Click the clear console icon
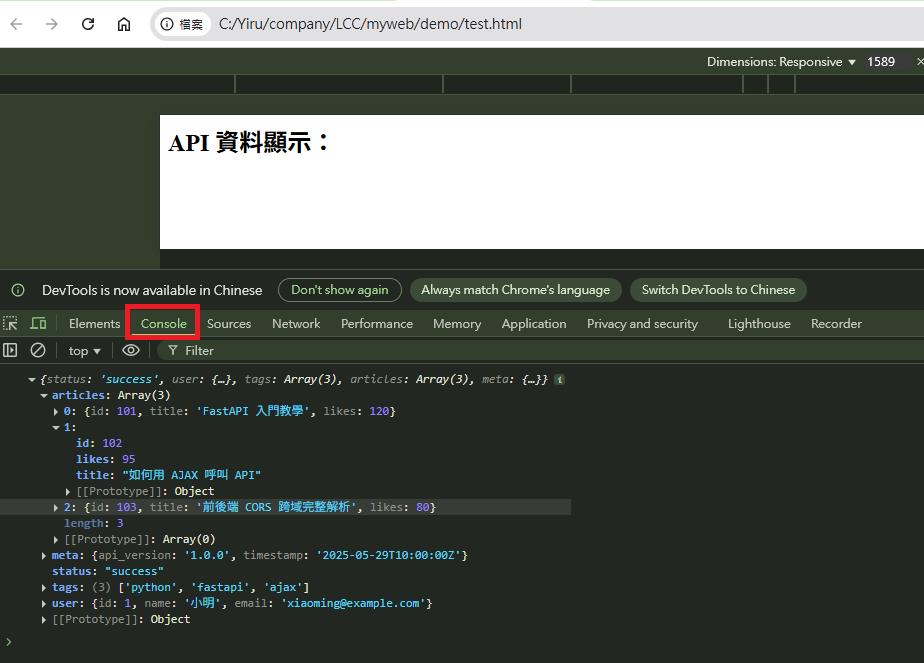Screen dimensions: 924x663 point(38,350)
